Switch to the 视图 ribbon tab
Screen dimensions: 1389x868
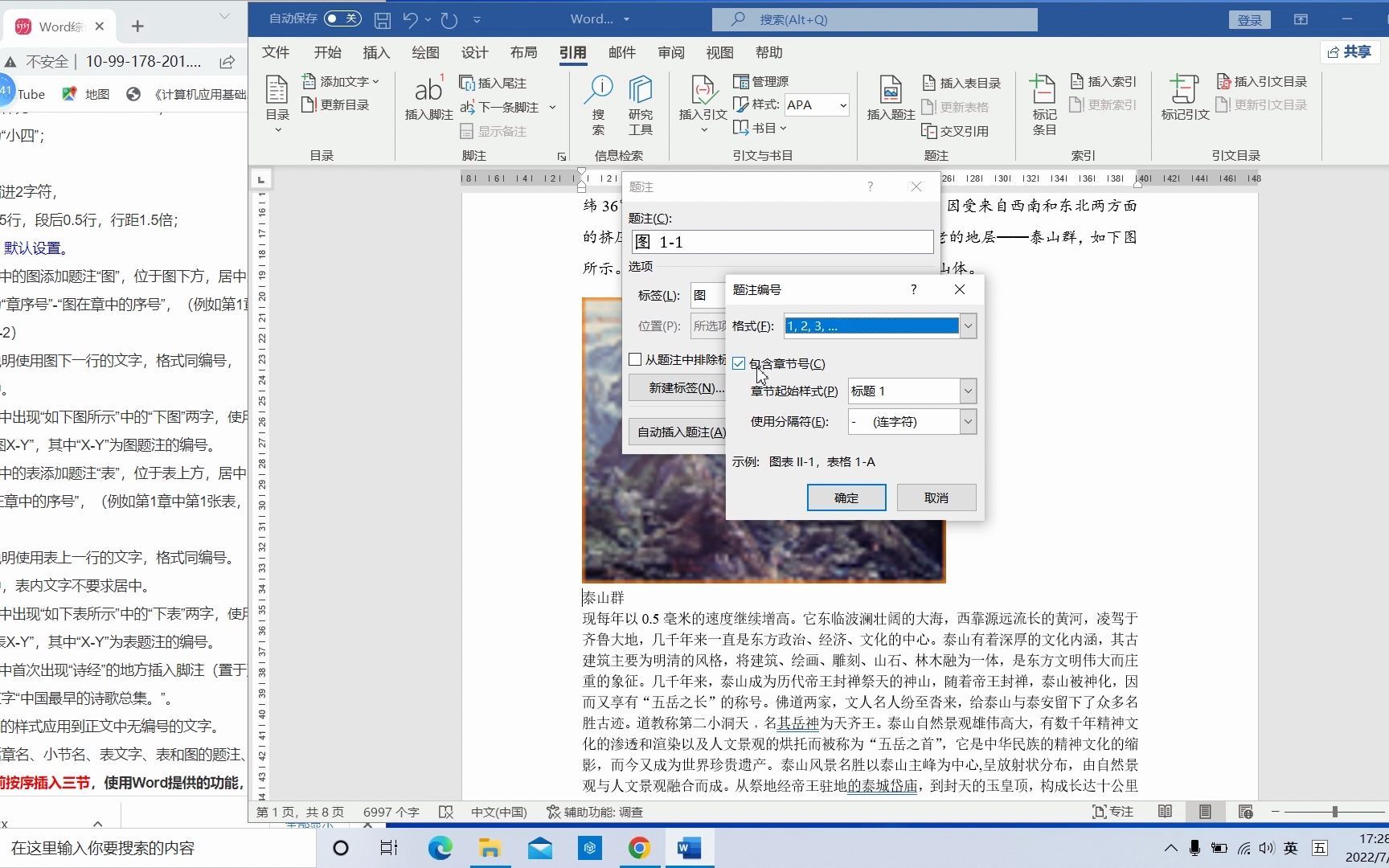[x=719, y=52]
